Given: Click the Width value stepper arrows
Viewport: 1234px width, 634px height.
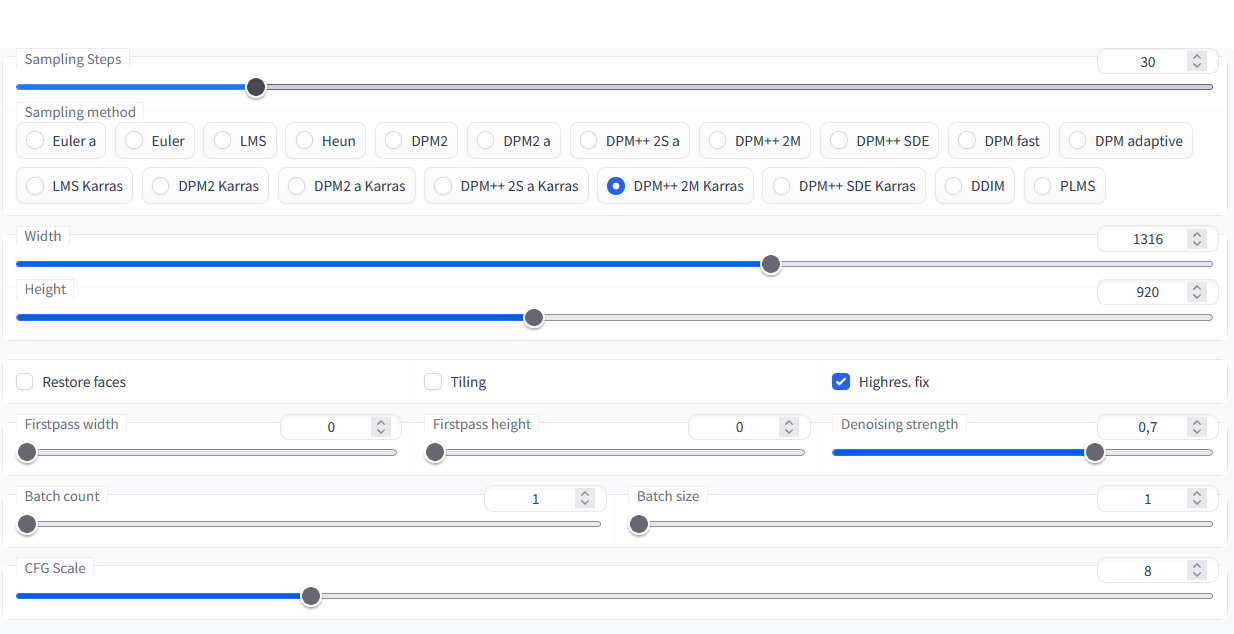Looking at the screenshot, I should coord(1196,239).
